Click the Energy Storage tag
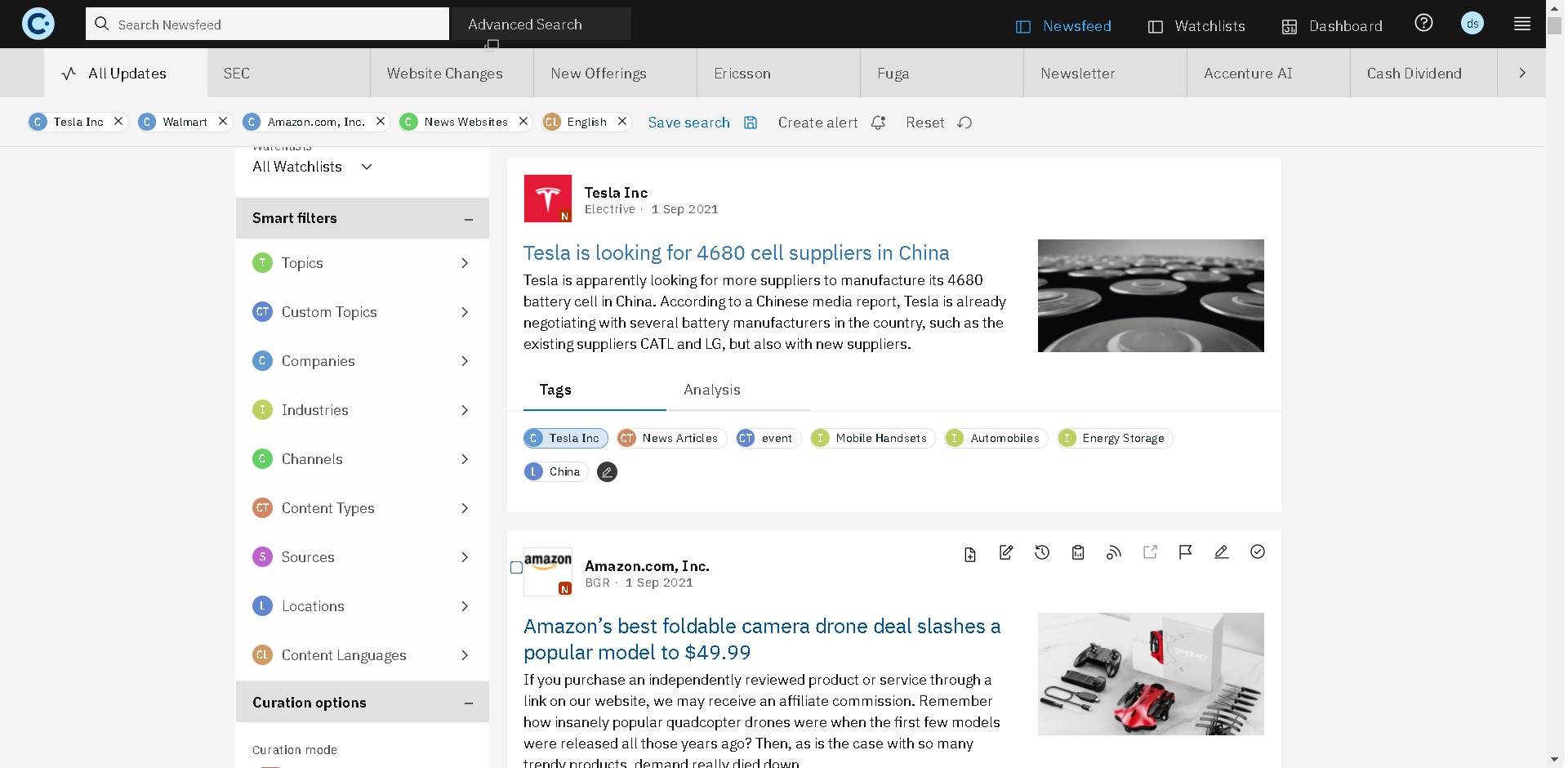1568x768 pixels. (1115, 439)
